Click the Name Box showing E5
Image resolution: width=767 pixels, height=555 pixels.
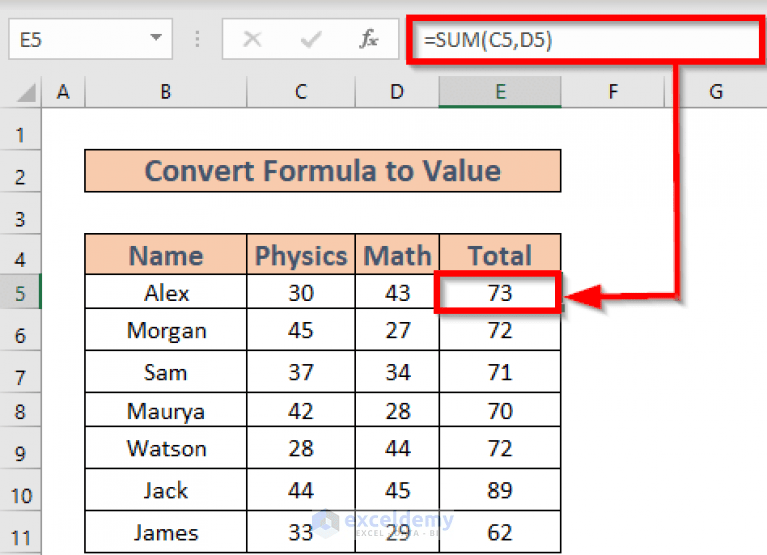pyautogui.click(x=90, y=39)
